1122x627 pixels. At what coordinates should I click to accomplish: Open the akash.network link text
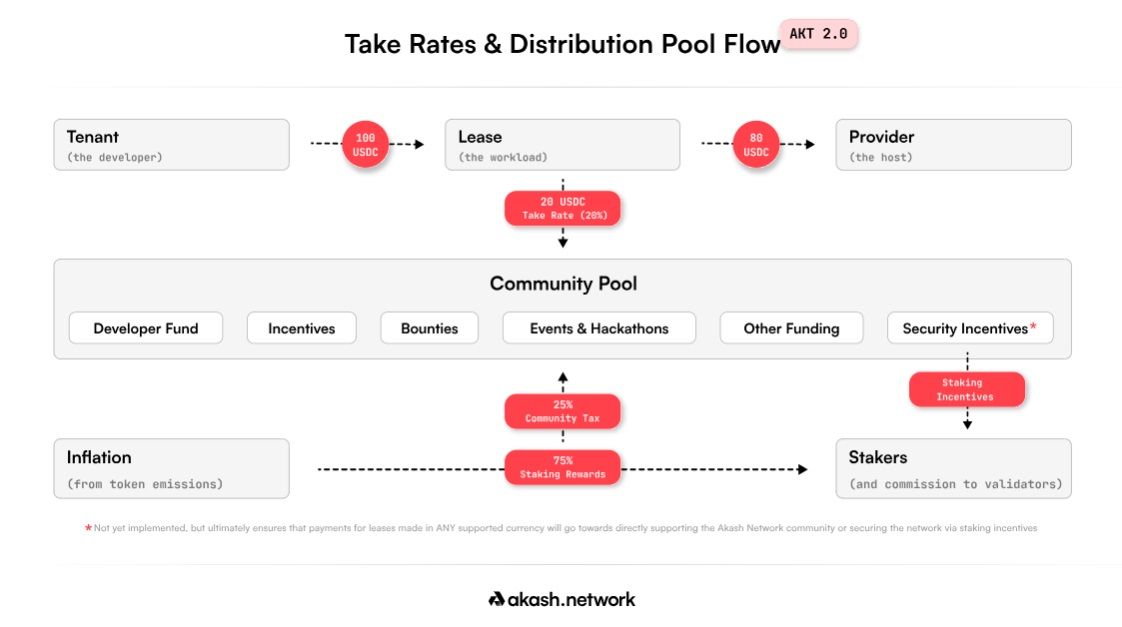point(571,599)
